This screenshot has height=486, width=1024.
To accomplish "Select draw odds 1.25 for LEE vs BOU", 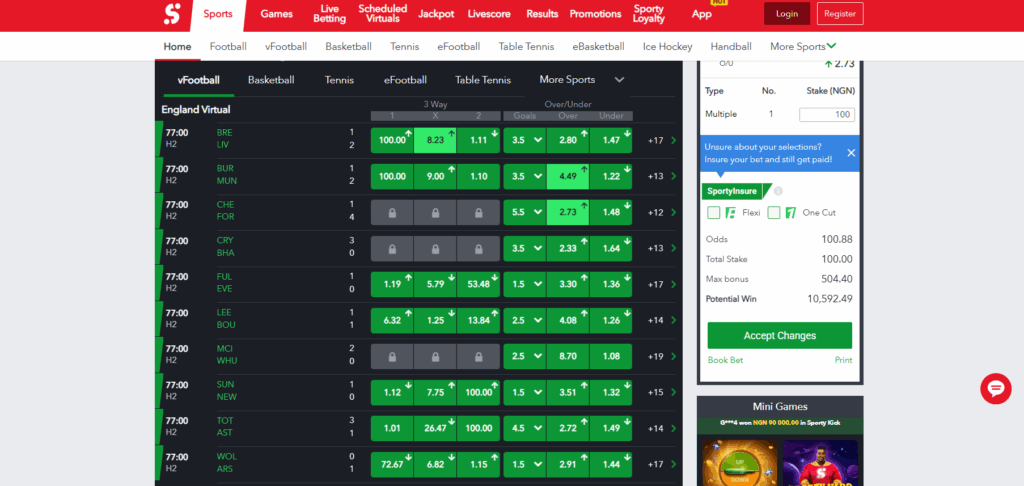I will [435, 321].
